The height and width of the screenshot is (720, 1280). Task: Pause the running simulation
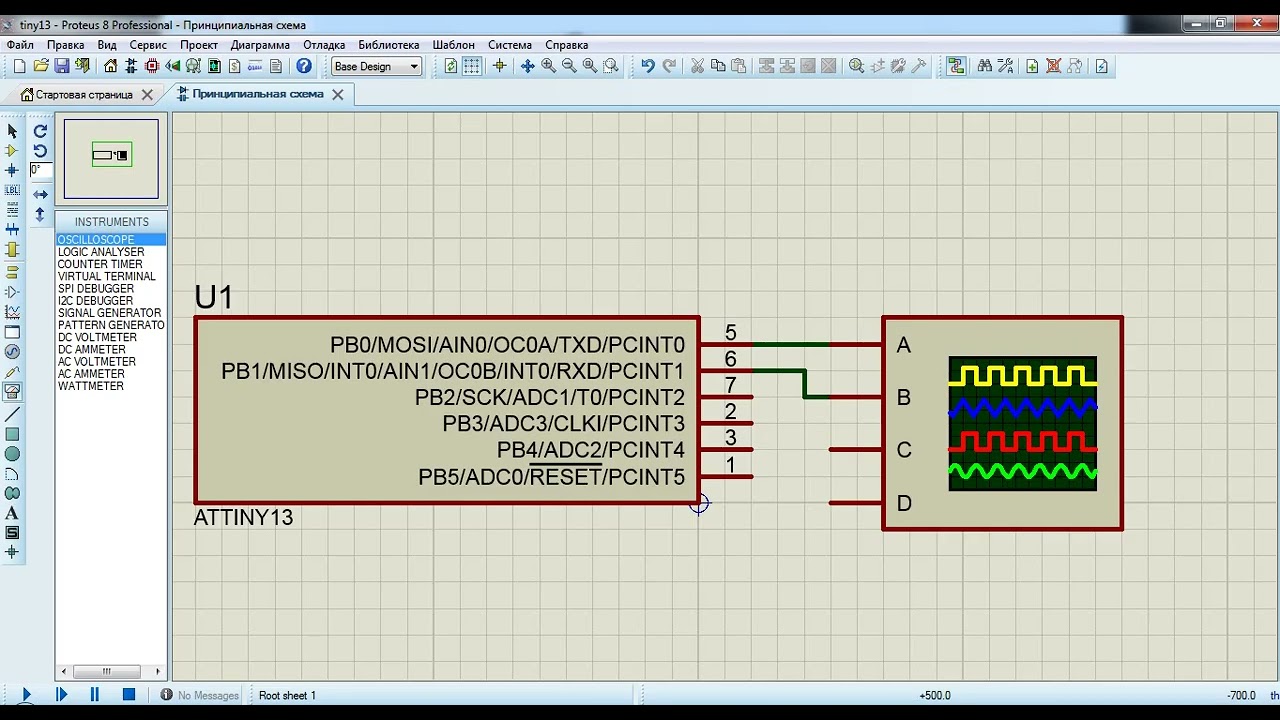point(95,694)
